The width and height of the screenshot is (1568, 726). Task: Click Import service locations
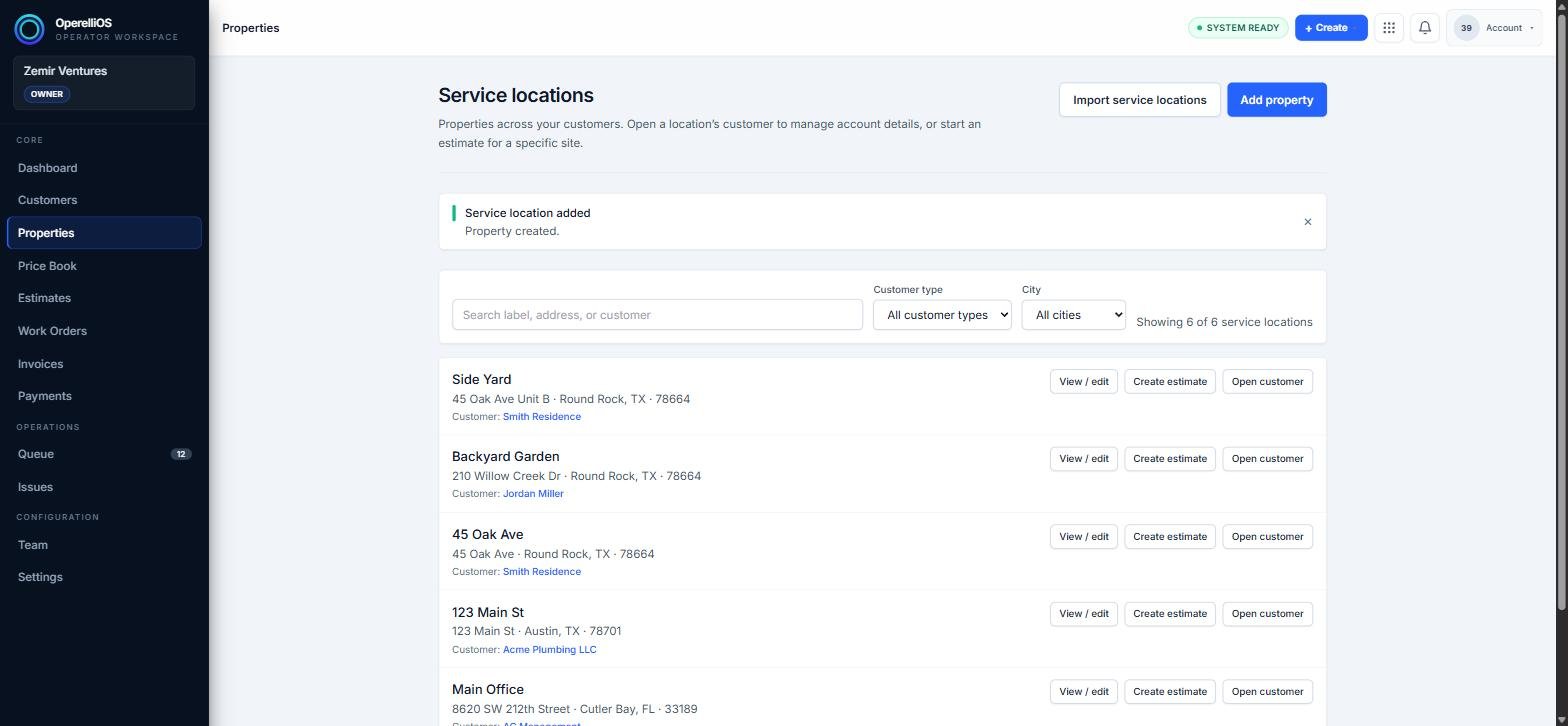pos(1139,100)
